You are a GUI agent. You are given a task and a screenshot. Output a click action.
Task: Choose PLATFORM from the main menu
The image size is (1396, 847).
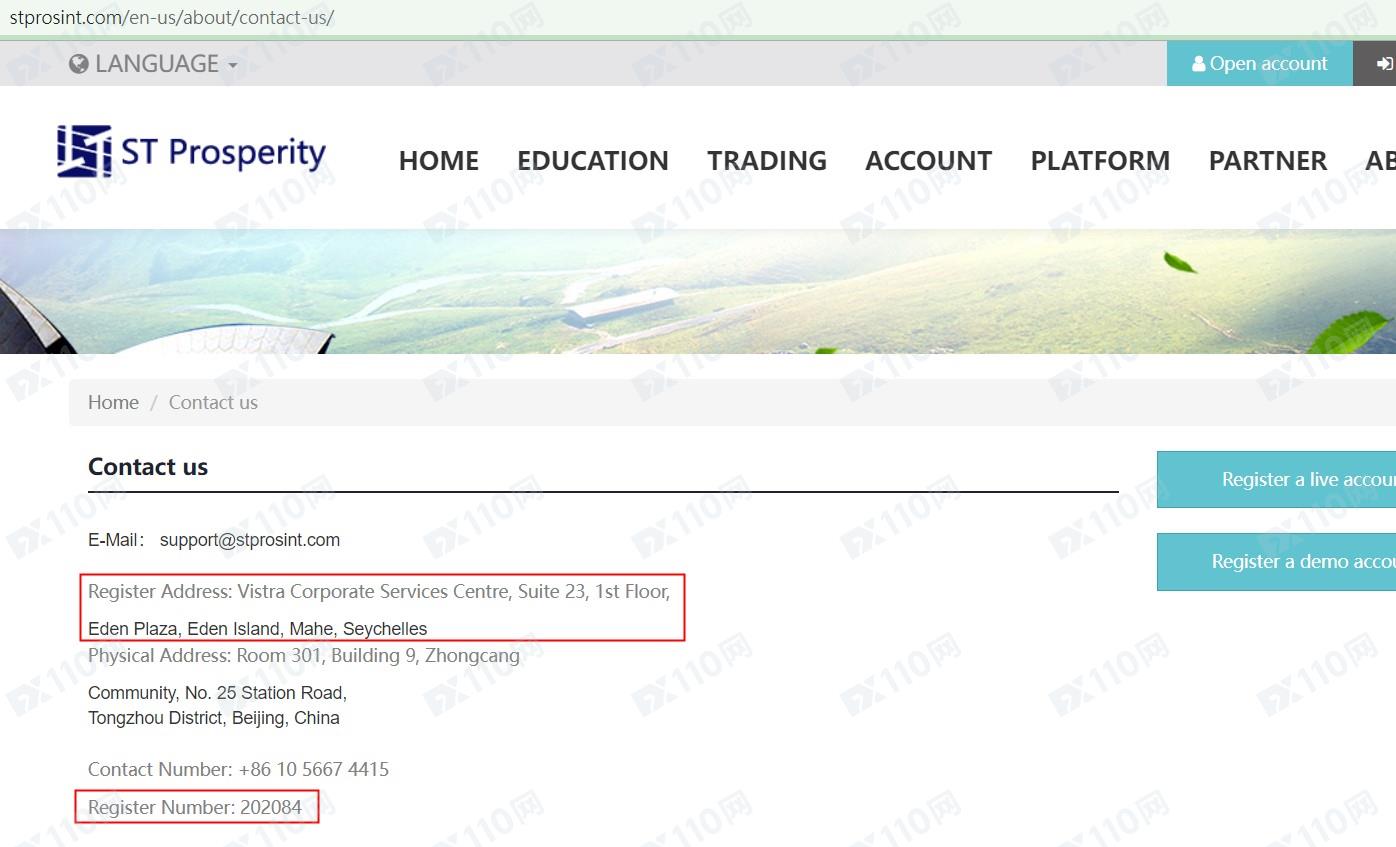pos(1100,161)
